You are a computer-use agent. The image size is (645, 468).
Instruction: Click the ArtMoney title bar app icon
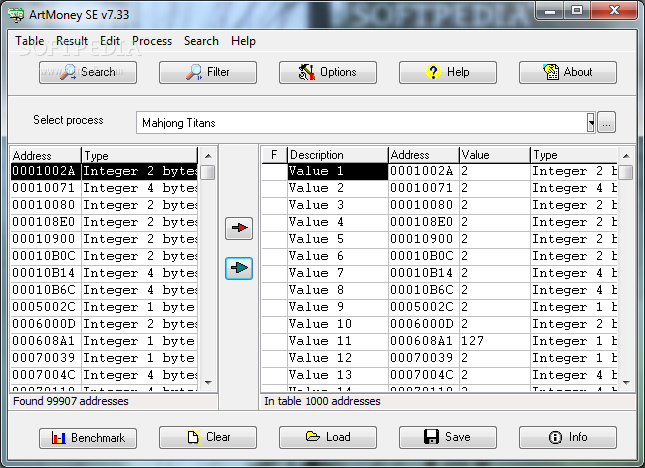click(x=16, y=15)
